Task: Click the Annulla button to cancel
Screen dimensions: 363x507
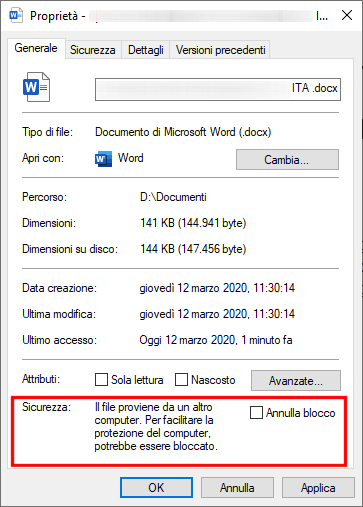Action: tap(237, 488)
